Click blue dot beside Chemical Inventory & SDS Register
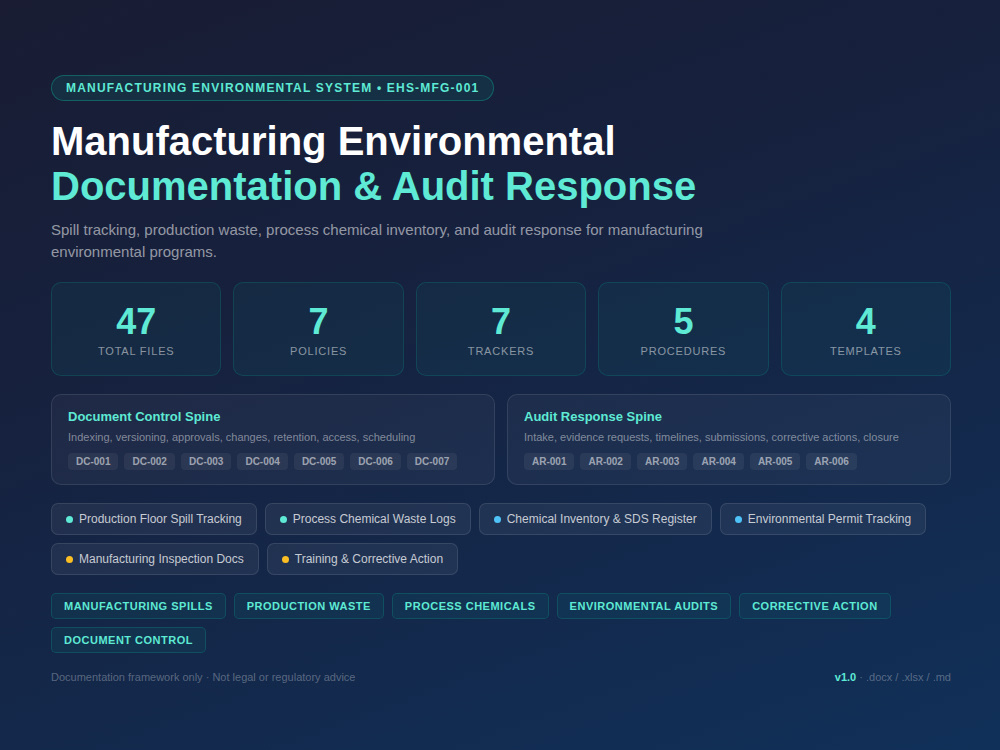Image resolution: width=1000 pixels, height=750 pixels. click(x=497, y=520)
